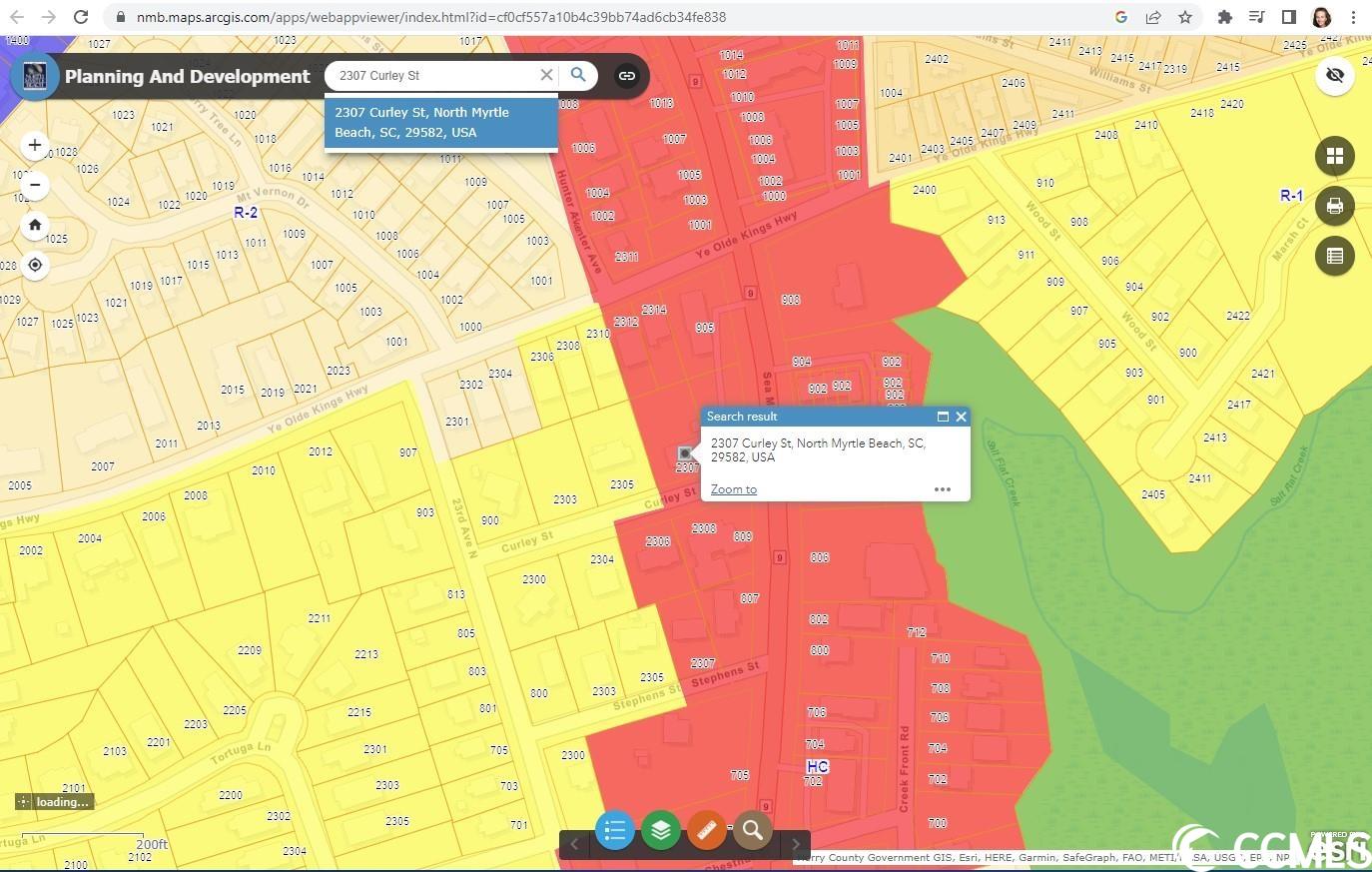
Task: Maximize the Search result popup
Action: 943,417
